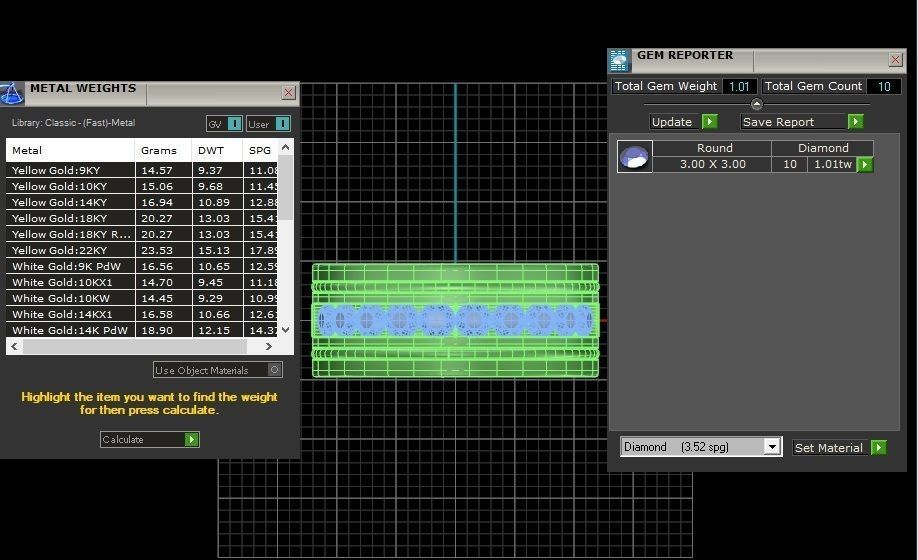Collapse the Gem Reporter header with round arrow

pyautogui.click(x=756, y=104)
